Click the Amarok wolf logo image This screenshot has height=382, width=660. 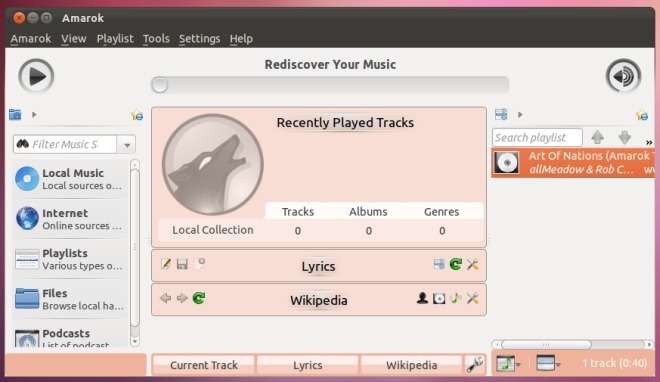pos(213,164)
